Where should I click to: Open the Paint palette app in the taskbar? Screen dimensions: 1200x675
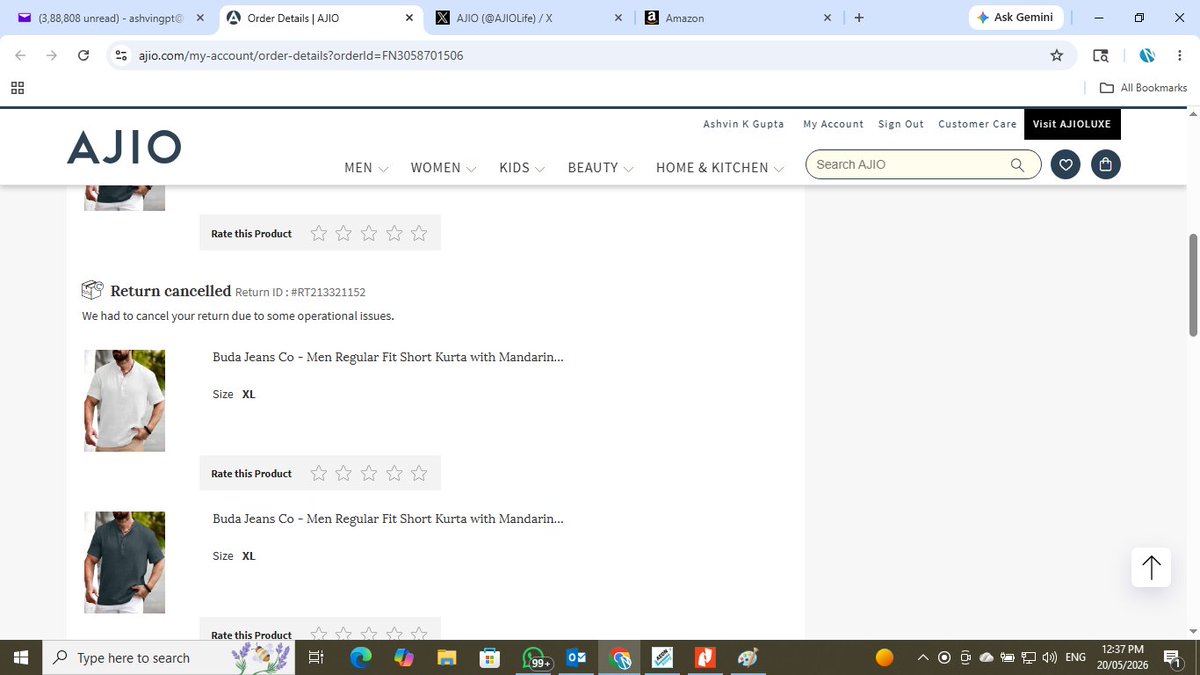pyautogui.click(x=747, y=658)
